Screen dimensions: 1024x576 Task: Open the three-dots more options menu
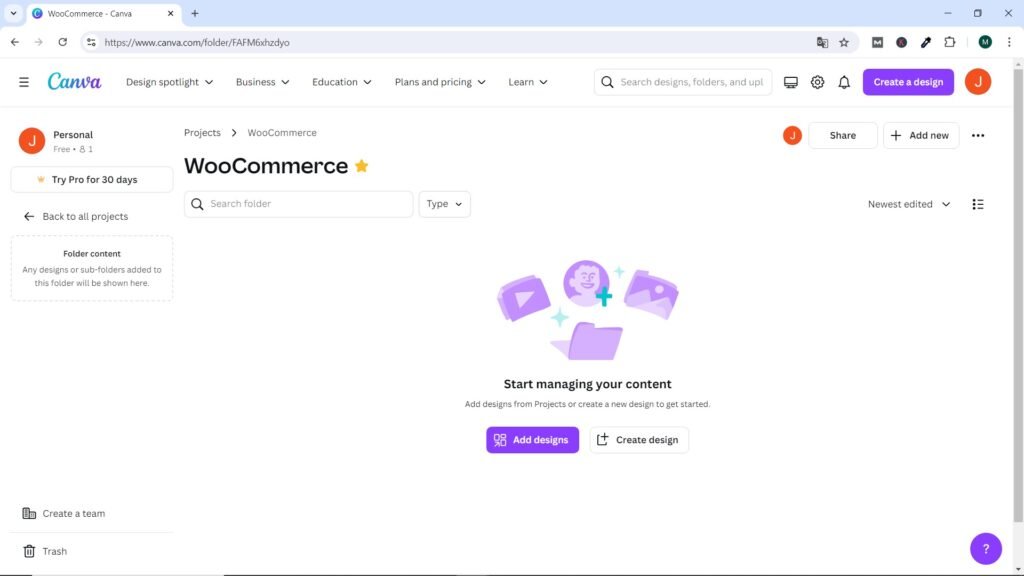[978, 136]
